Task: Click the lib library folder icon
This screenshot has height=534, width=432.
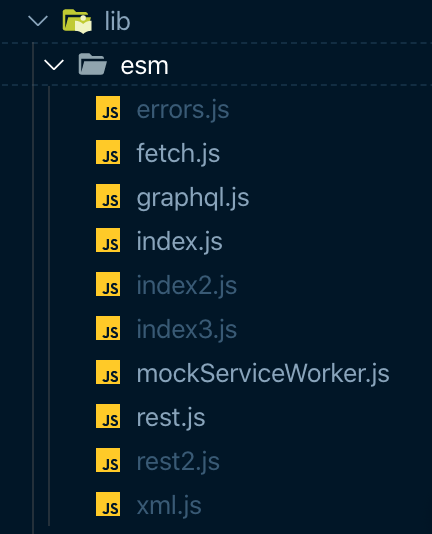Action: (x=77, y=21)
